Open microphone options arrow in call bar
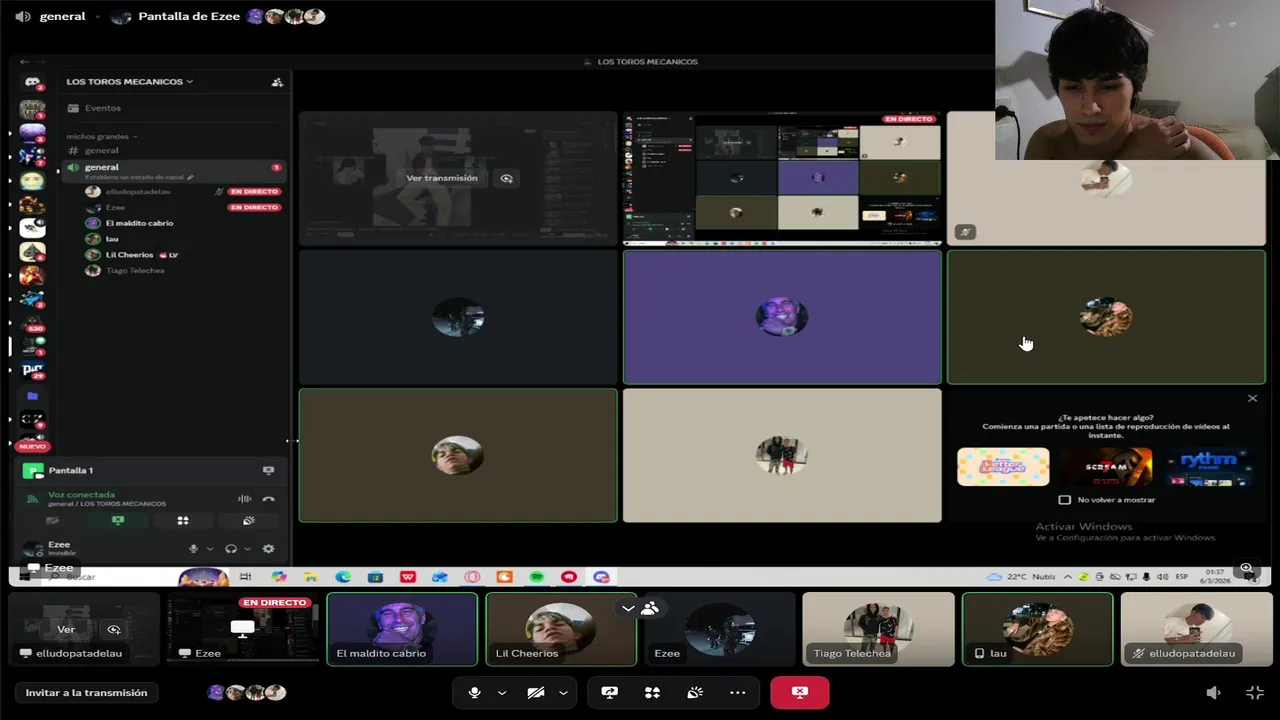The height and width of the screenshot is (720, 1280). (x=502, y=692)
